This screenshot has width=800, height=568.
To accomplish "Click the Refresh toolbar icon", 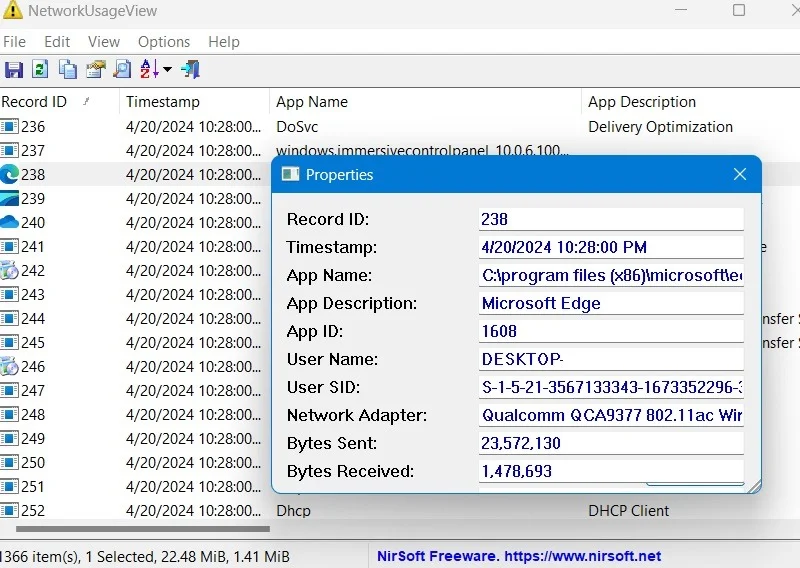I will [x=40, y=69].
